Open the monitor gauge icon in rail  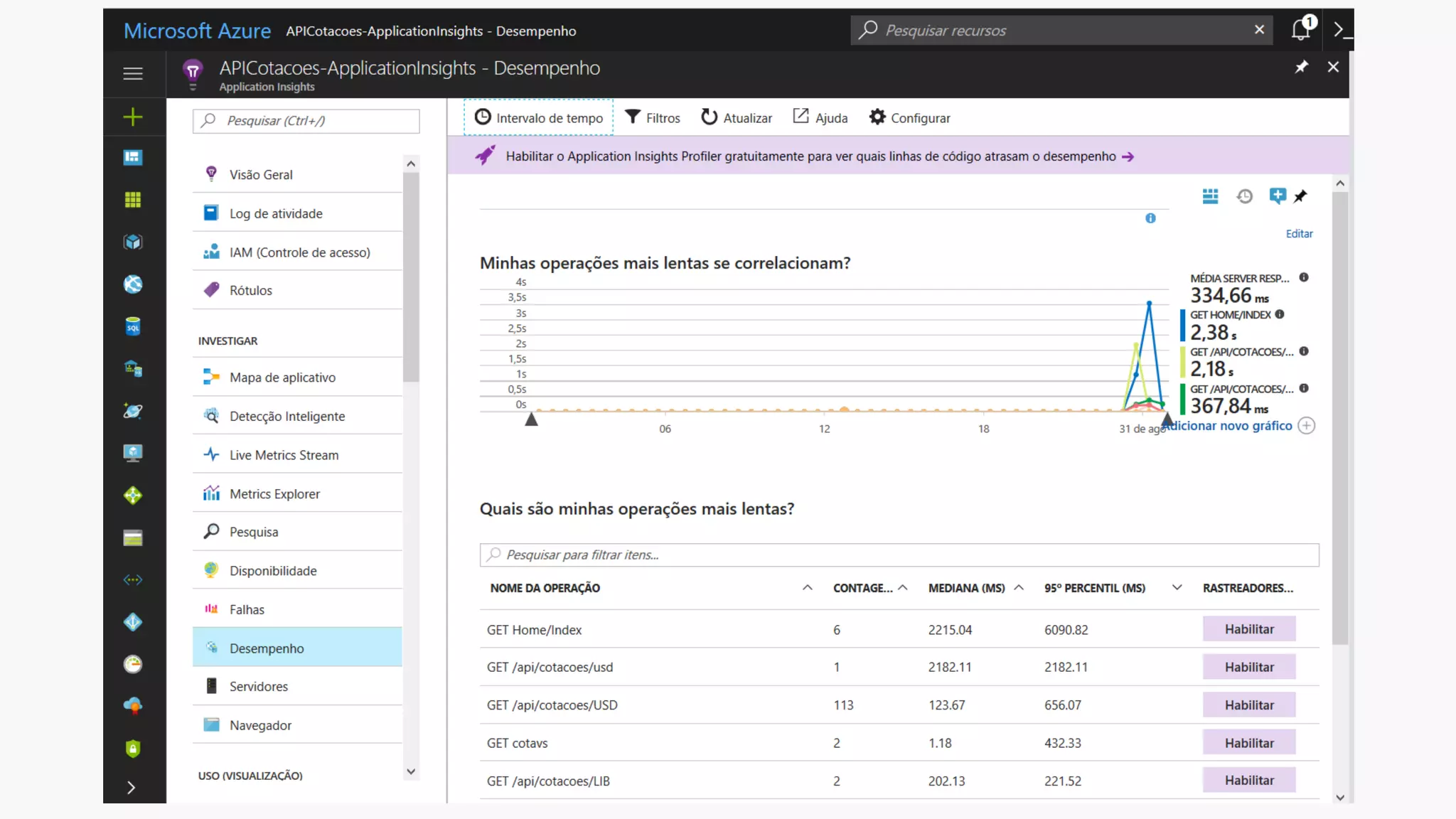pos(133,664)
